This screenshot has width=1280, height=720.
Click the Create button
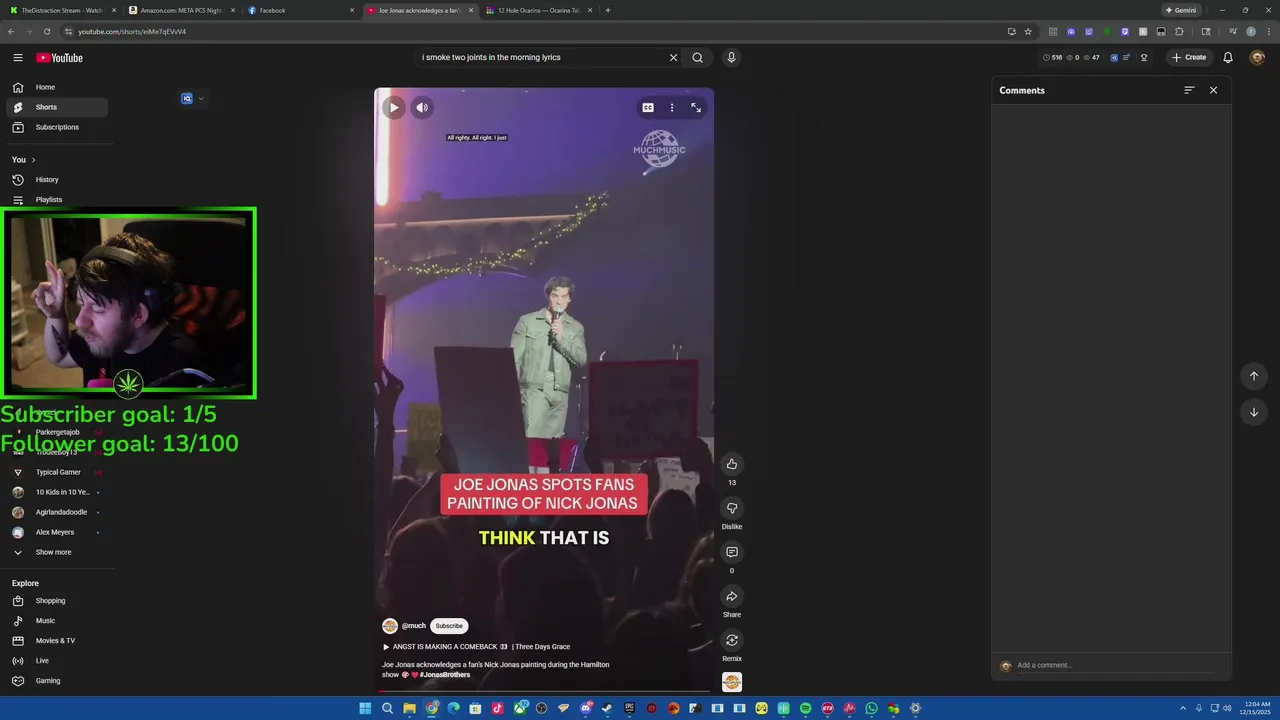(x=1189, y=58)
